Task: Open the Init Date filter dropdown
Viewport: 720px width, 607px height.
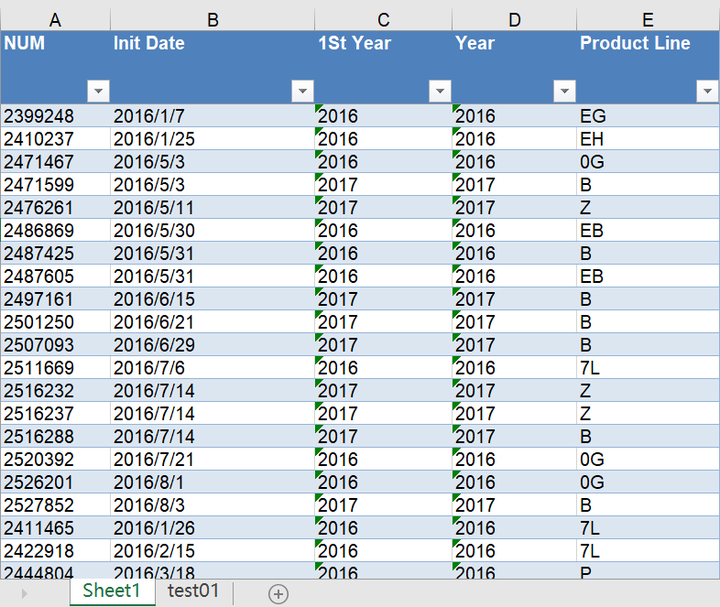Action: [x=302, y=91]
